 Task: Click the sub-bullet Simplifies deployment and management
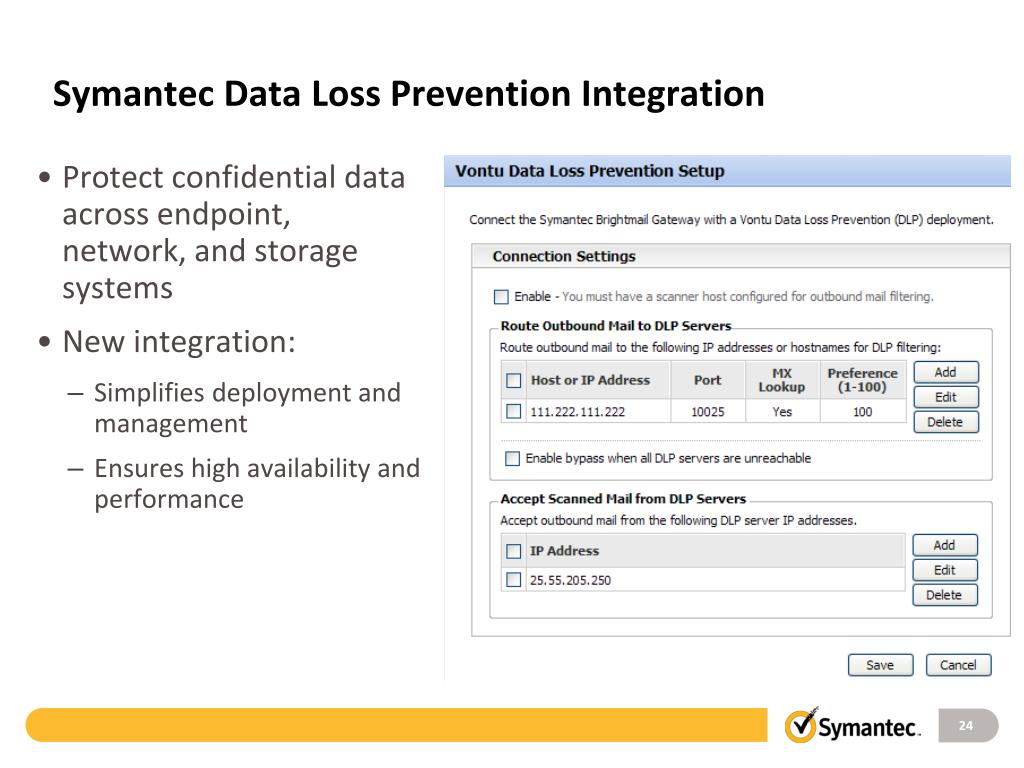point(248,408)
